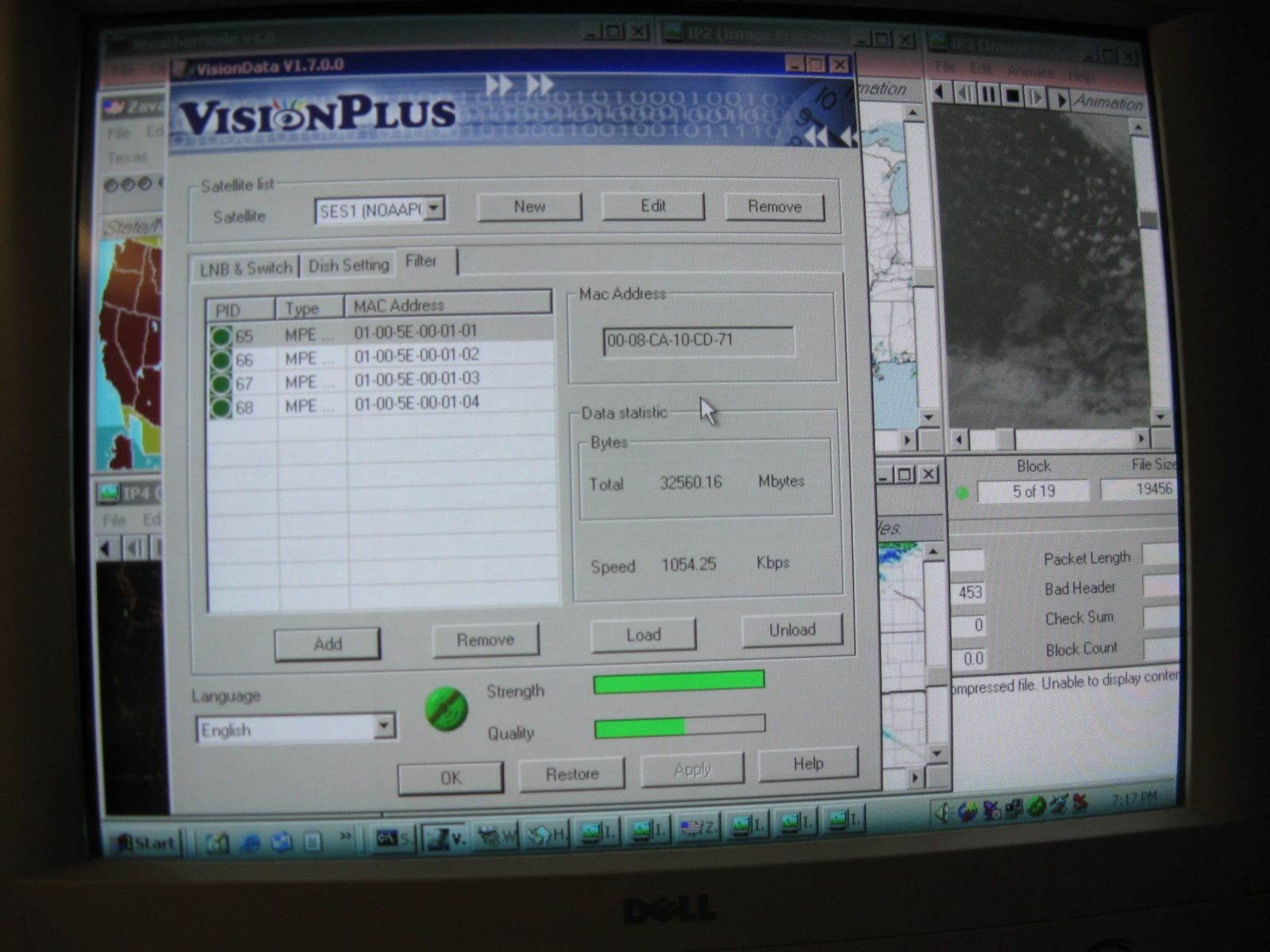
Task: Switch to command prompt taskbar button
Action: click(x=393, y=837)
